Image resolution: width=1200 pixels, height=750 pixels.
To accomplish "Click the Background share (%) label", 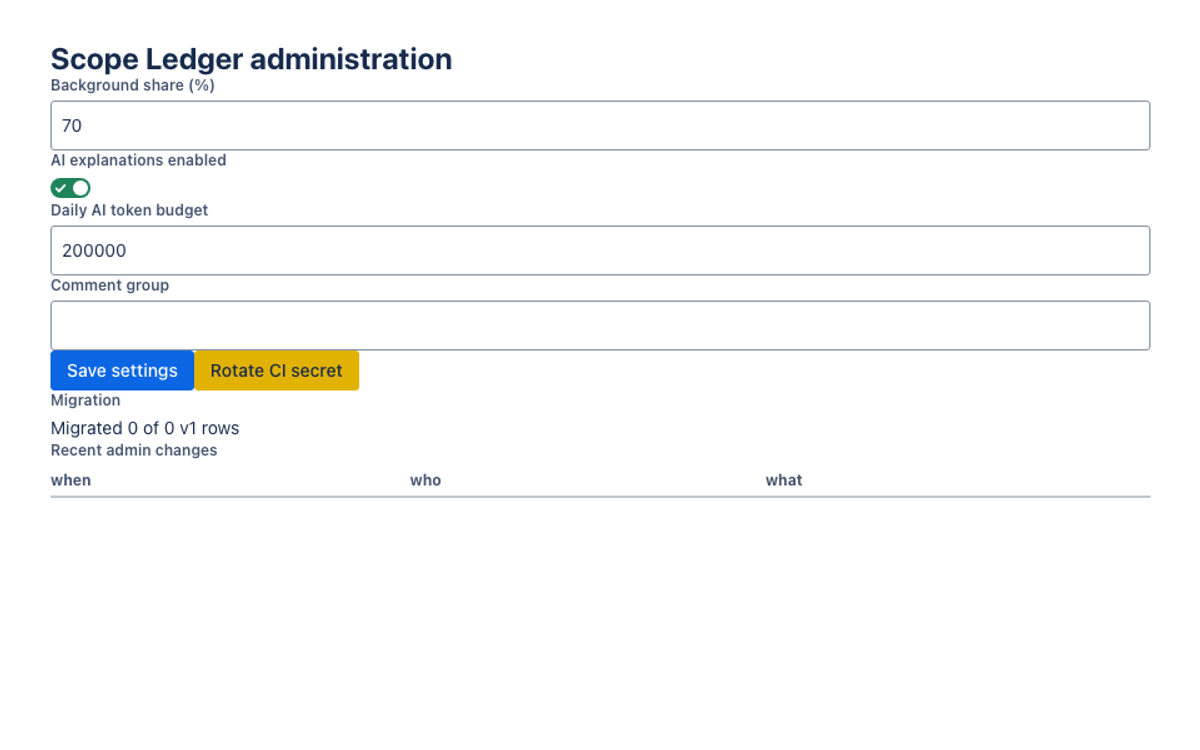I will (133, 85).
